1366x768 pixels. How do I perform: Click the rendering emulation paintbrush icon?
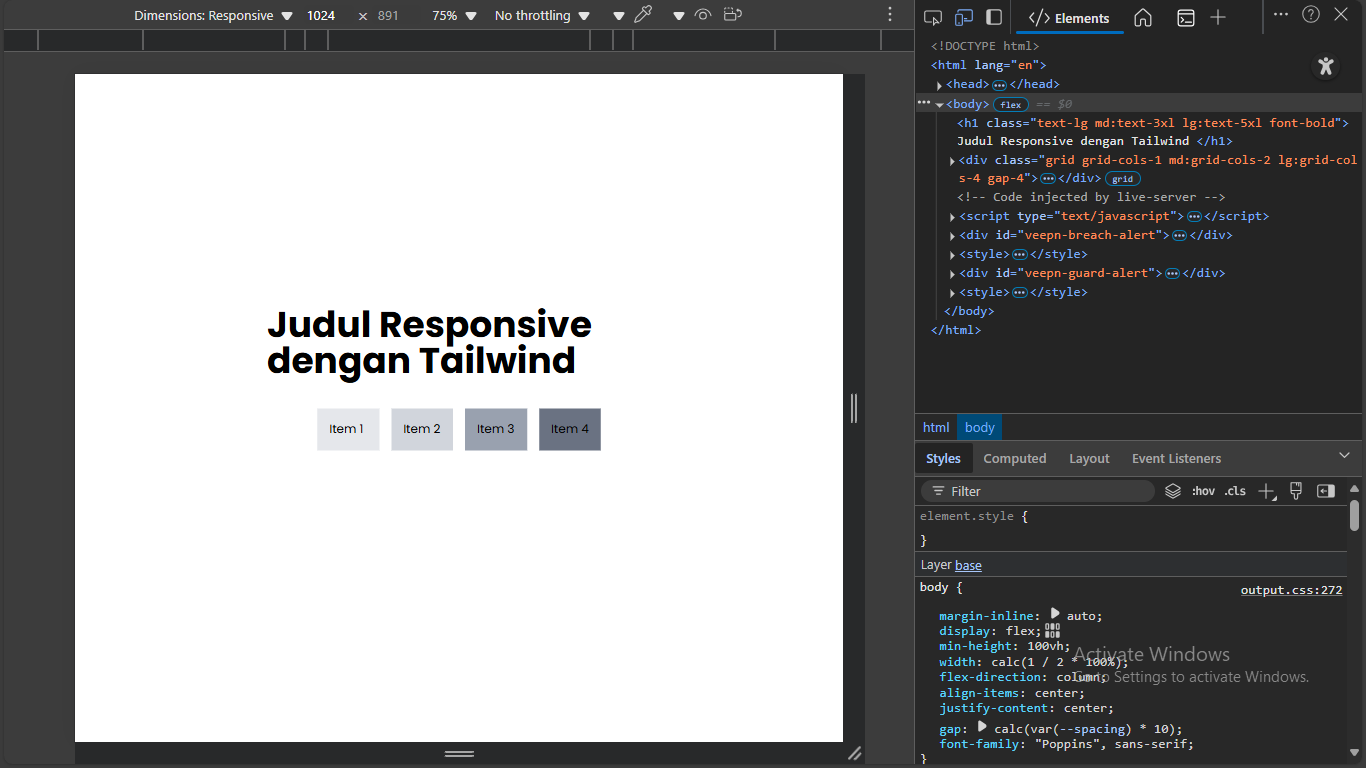(1296, 491)
